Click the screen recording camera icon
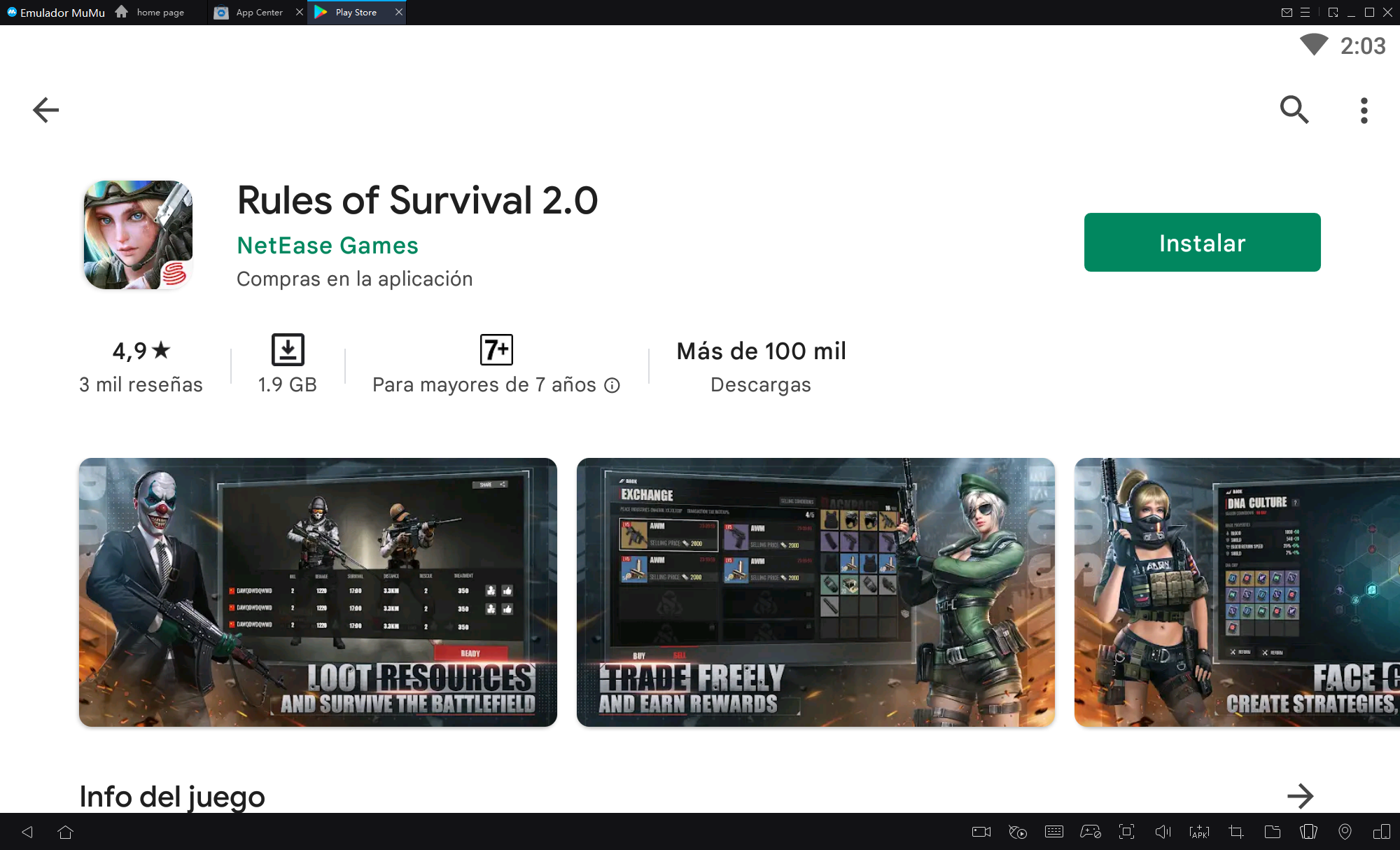Screen dimensions: 1400x850 click(981, 832)
